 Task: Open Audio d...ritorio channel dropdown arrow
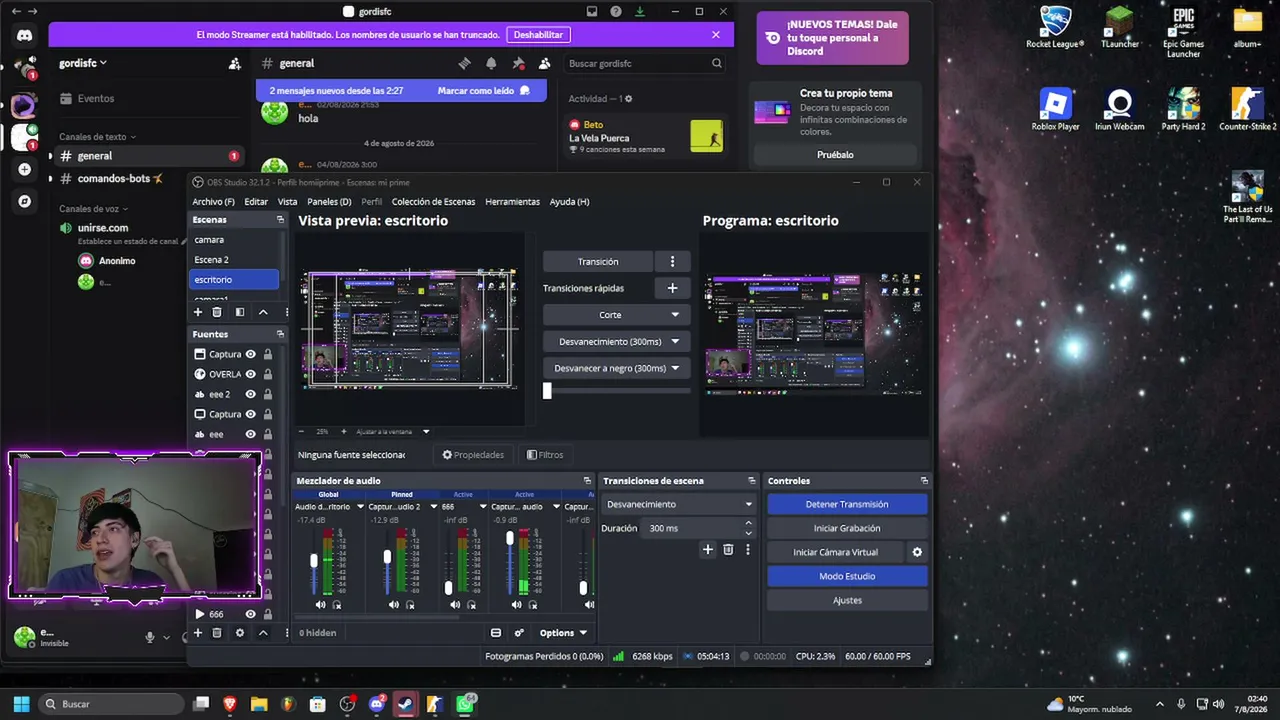360,507
